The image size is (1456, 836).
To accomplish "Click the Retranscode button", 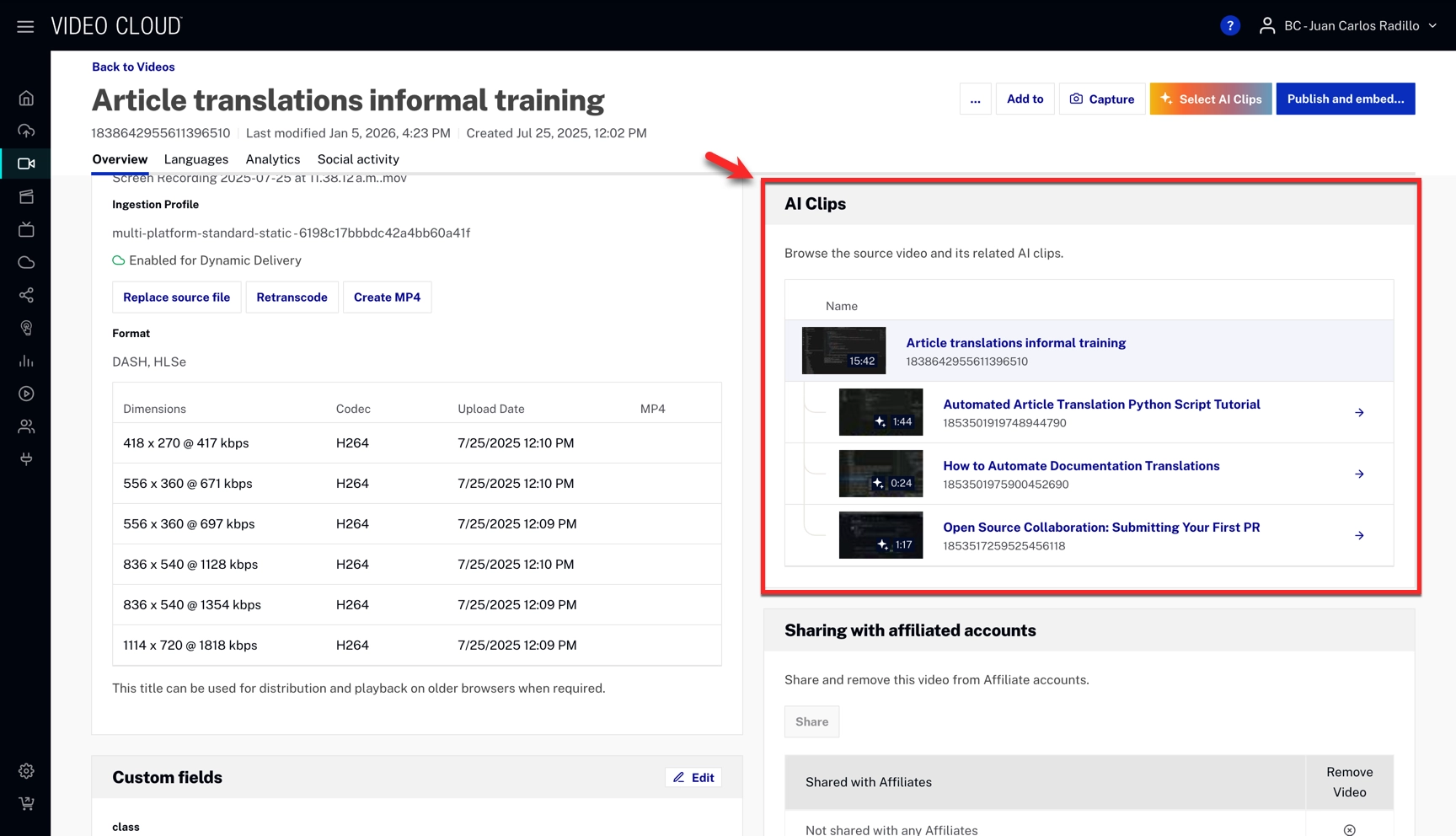I will click(292, 297).
